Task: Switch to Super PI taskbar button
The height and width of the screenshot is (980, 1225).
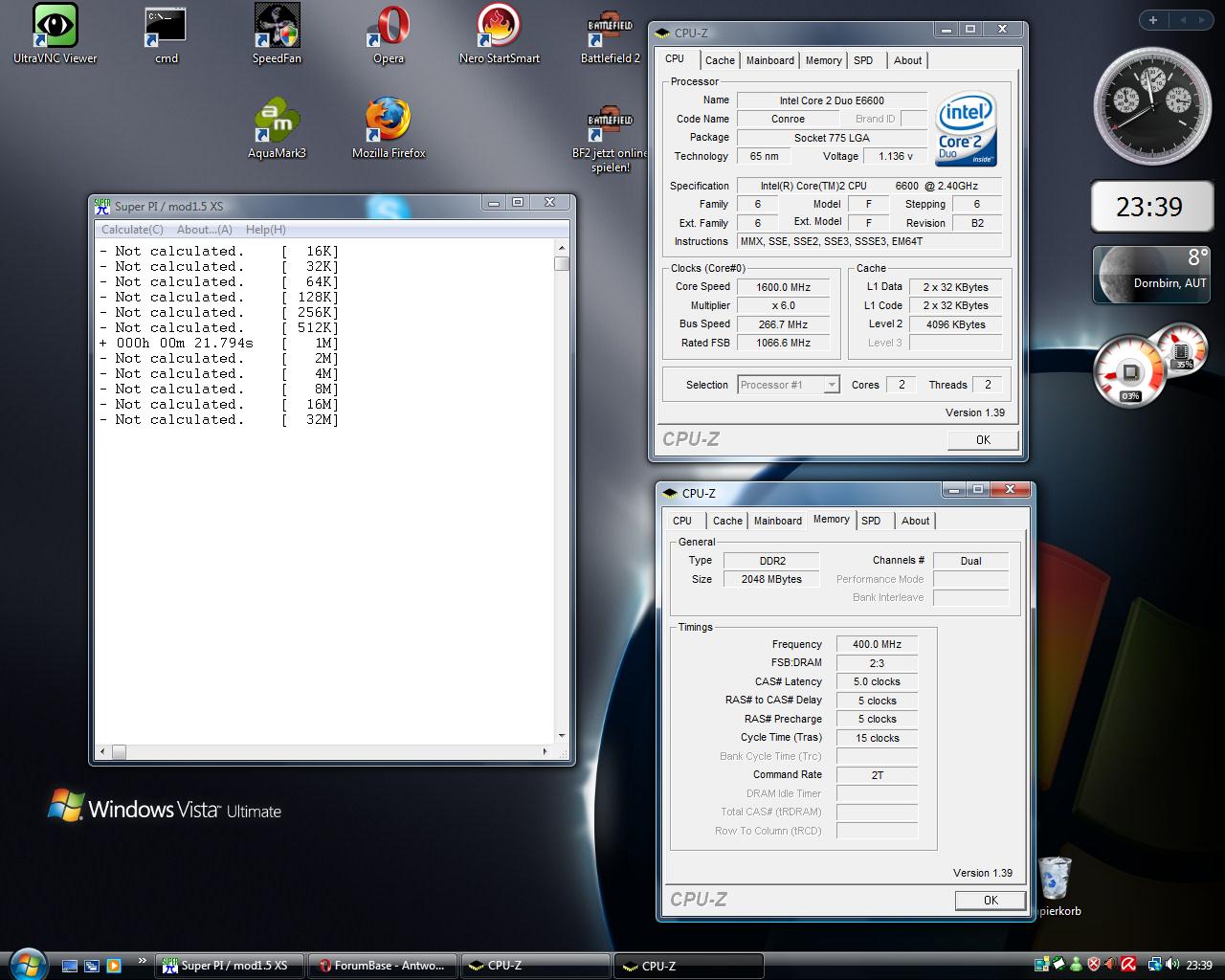Action: 230,966
